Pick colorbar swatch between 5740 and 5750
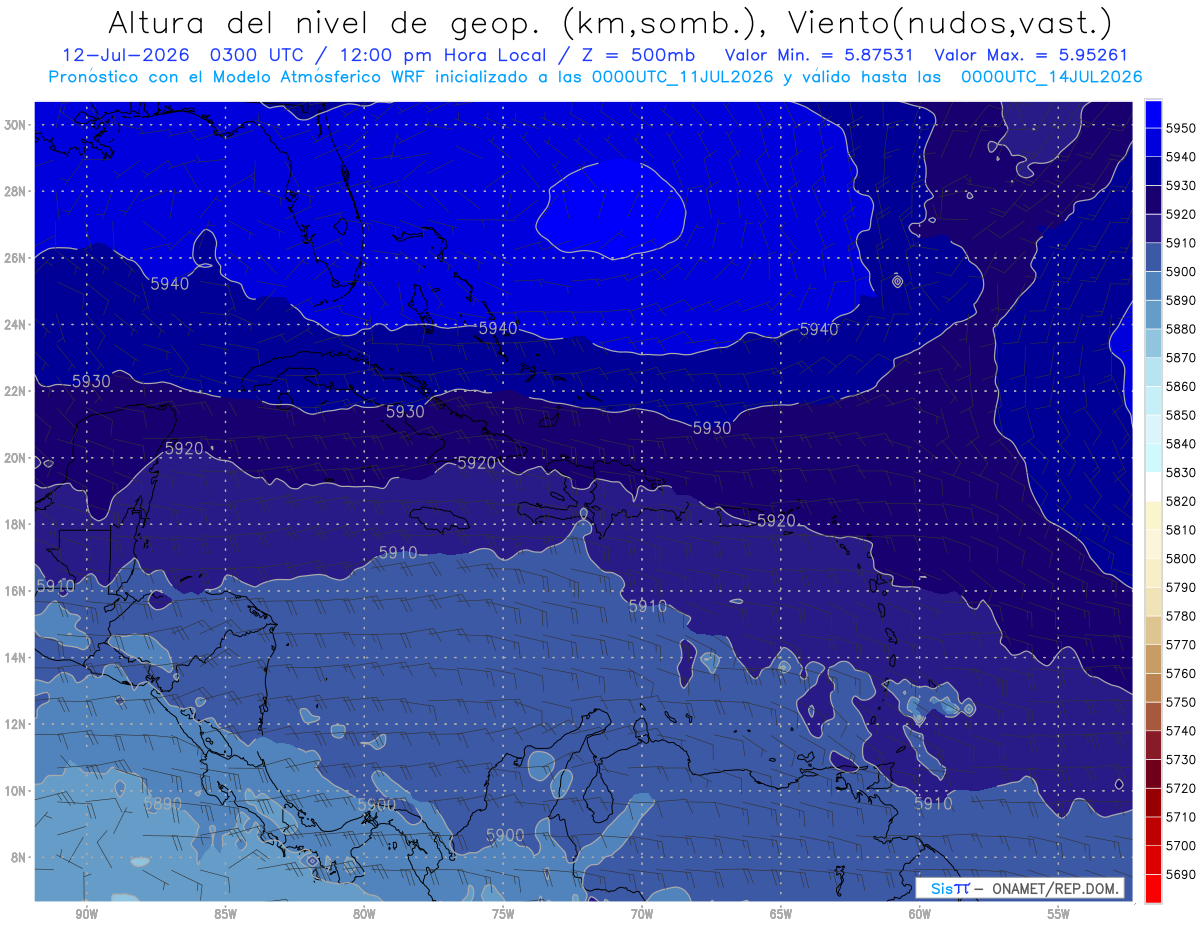The width and height of the screenshot is (1200, 927). (x=1153, y=717)
